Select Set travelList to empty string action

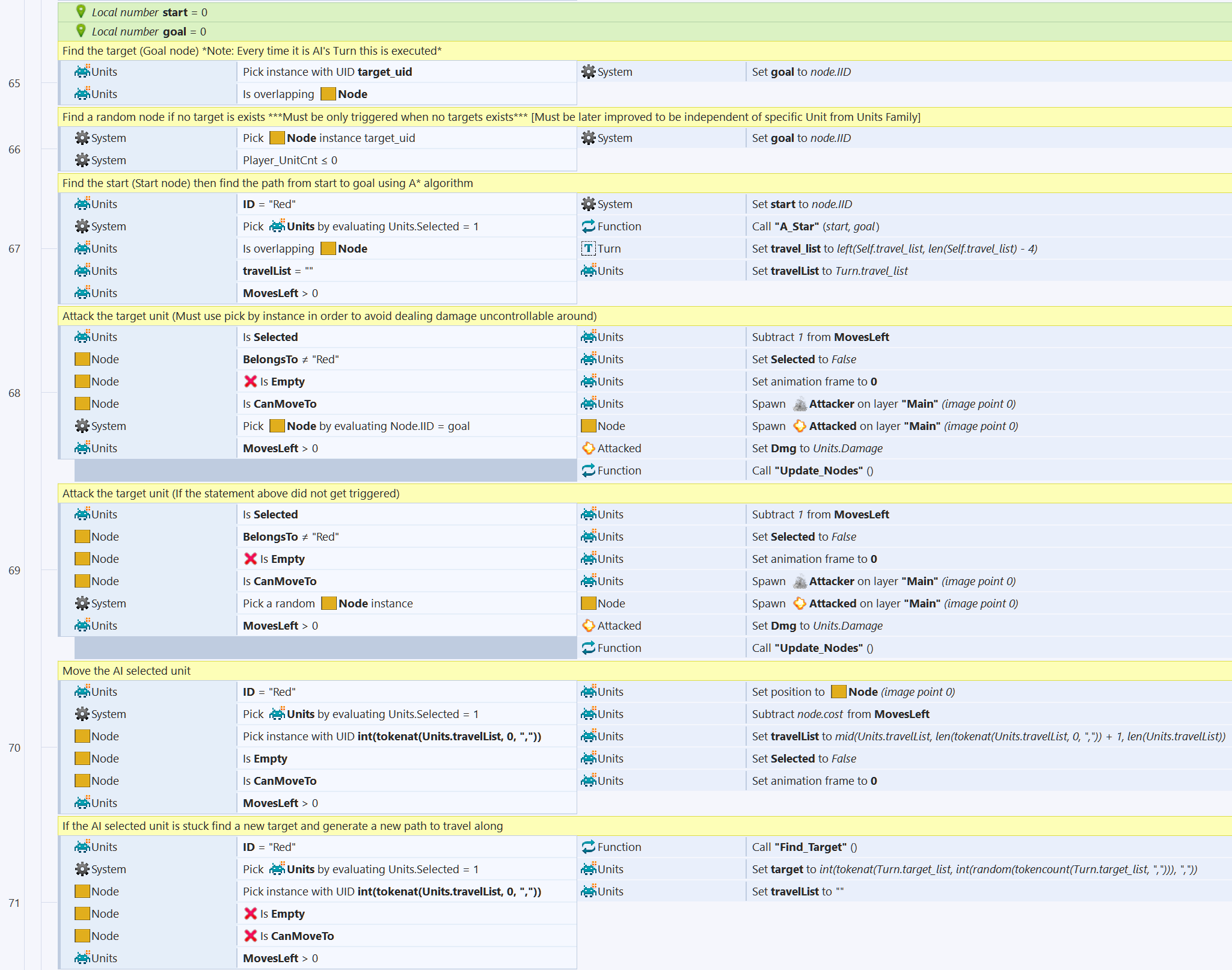pos(797,891)
